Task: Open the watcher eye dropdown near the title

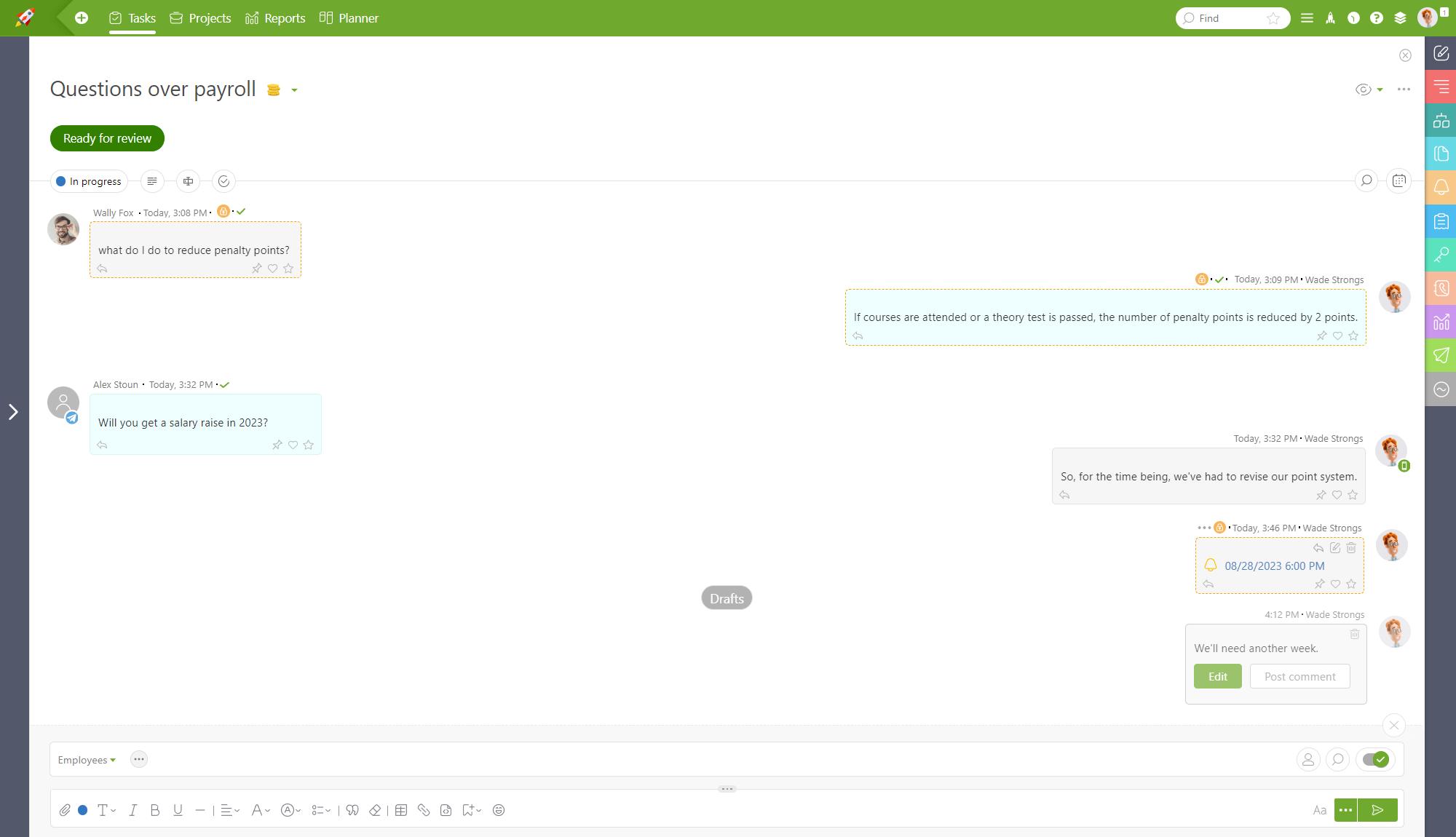Action: [1369, 90]
